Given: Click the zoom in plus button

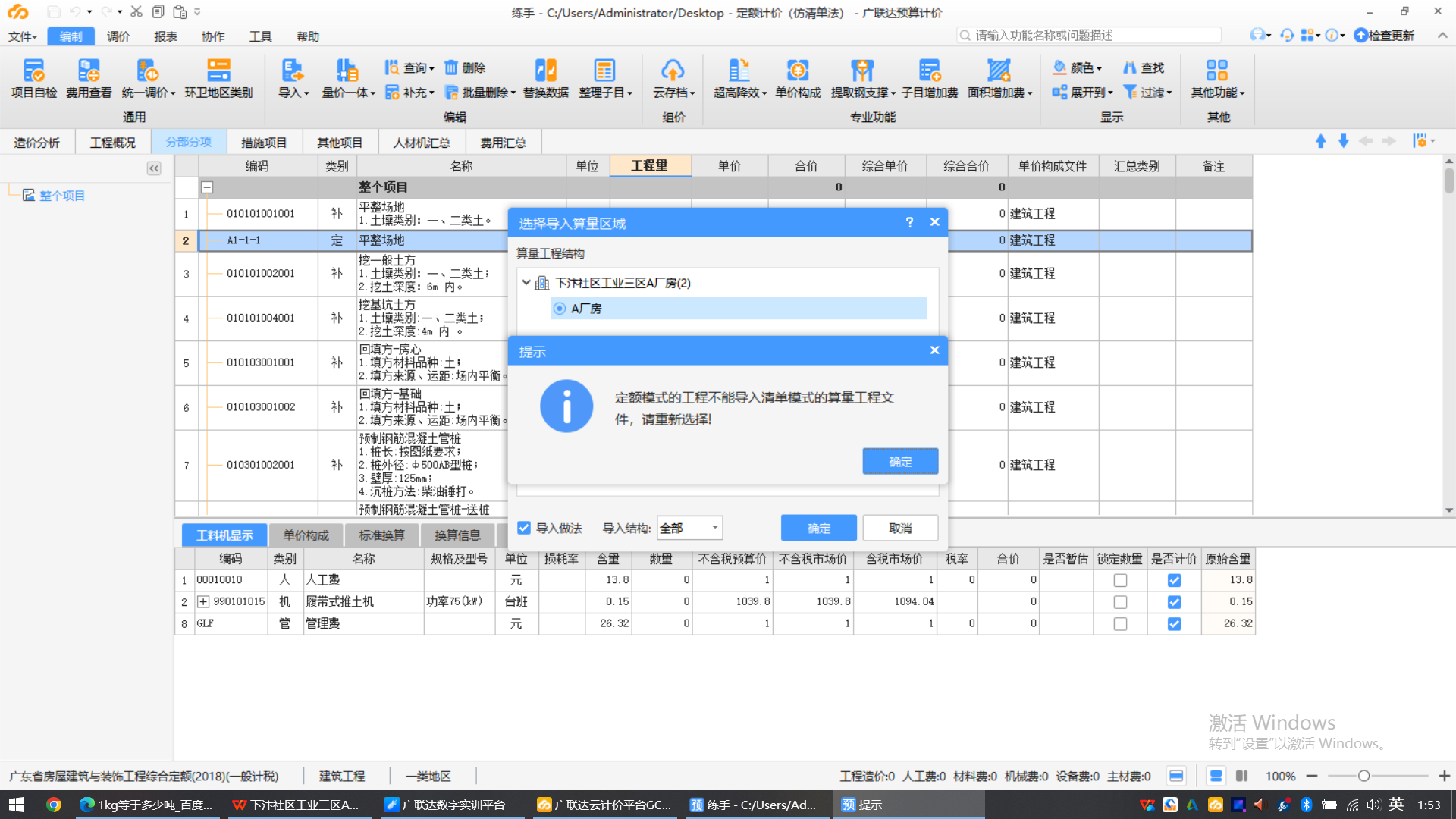Looking at the screenshot, I should click(1444, 776).
